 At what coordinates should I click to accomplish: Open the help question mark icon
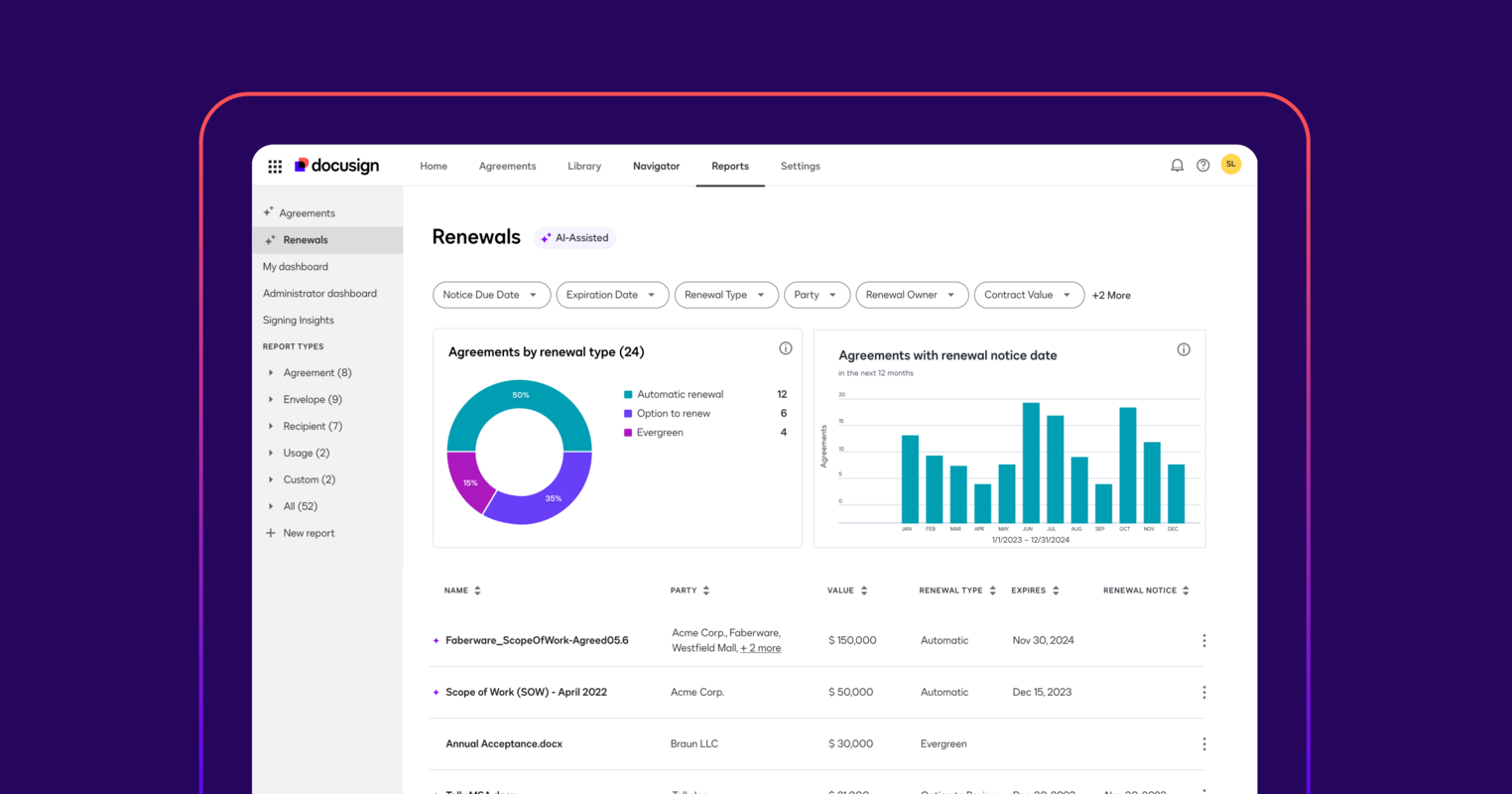tap(1203, 166)
